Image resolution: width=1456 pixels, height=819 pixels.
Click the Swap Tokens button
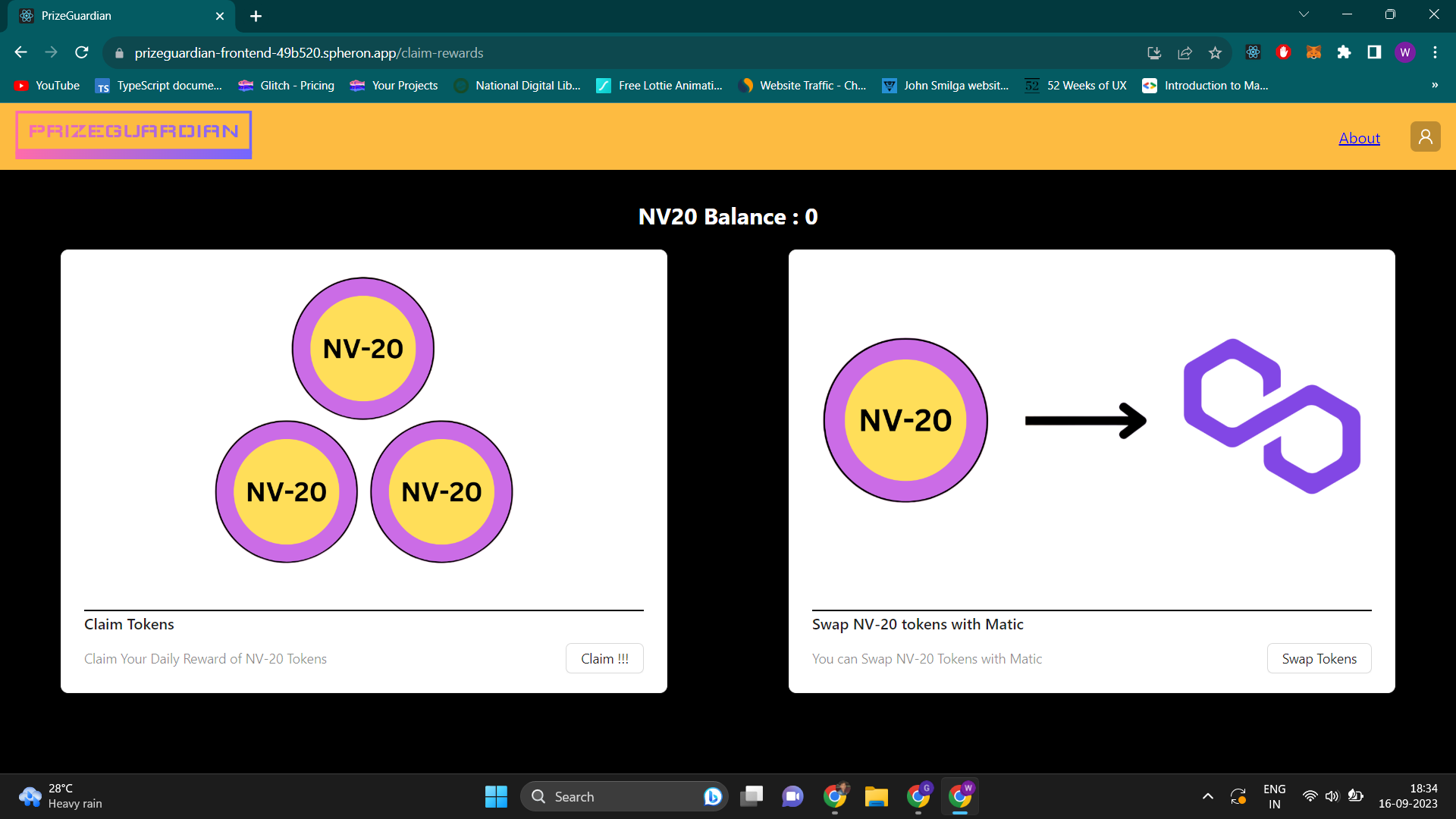click(x=1319, y=658)
